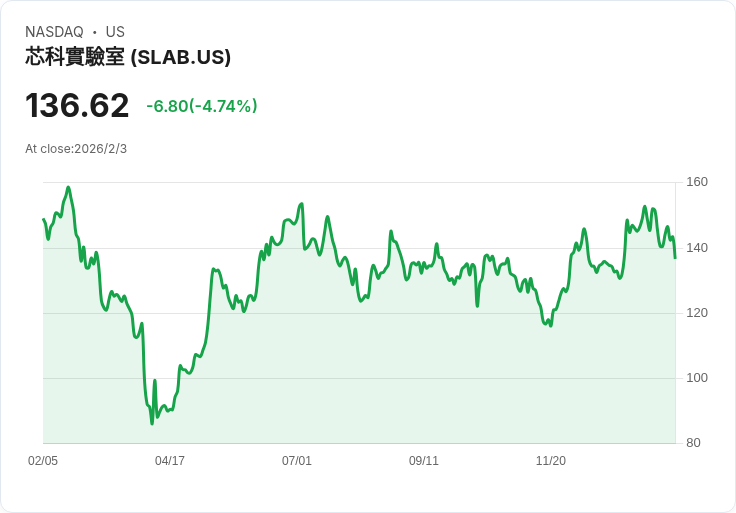Viewport: 736px width, 513px height.
Task: Click the final endpoint of the price line
Action: coord(675,258)
